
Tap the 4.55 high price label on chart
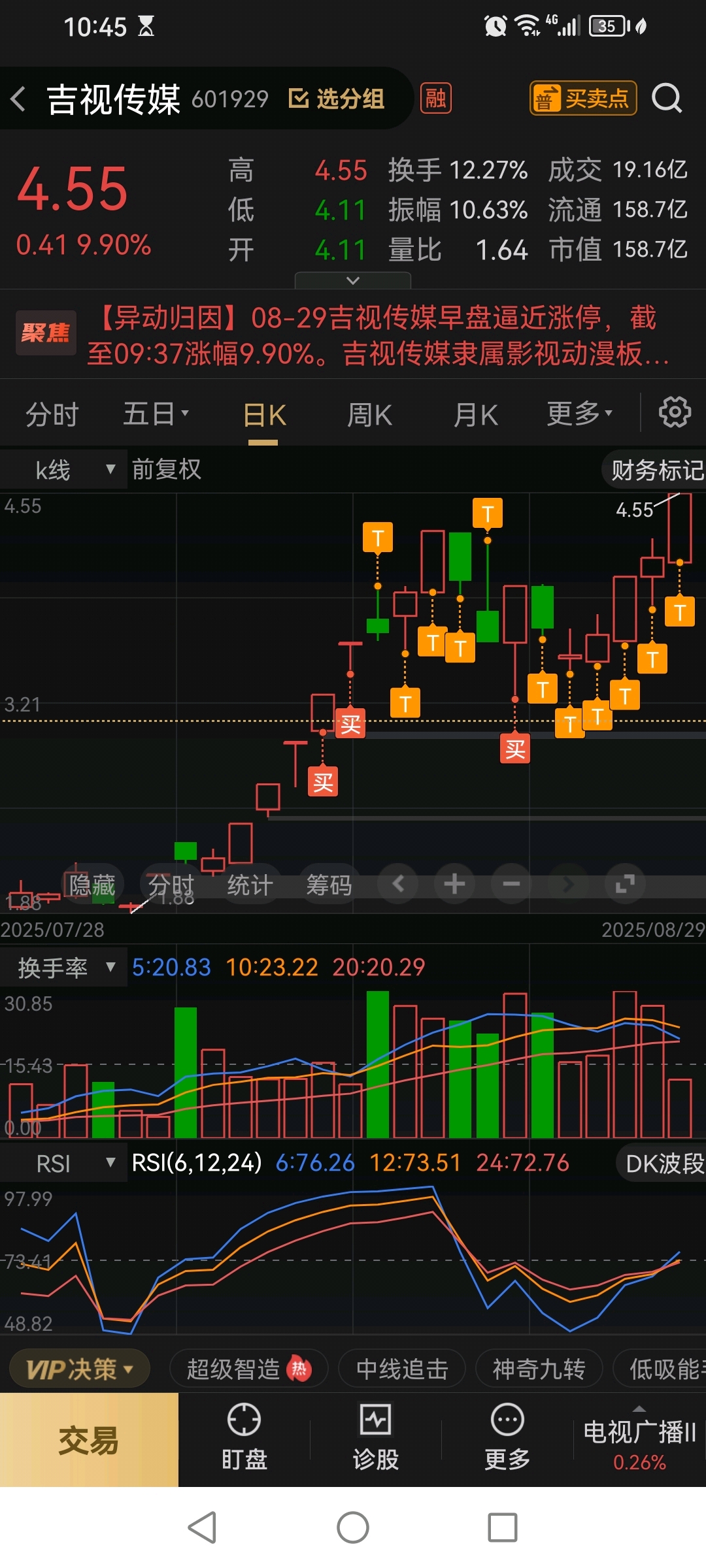pyautogui.click(x=634, y=510)
